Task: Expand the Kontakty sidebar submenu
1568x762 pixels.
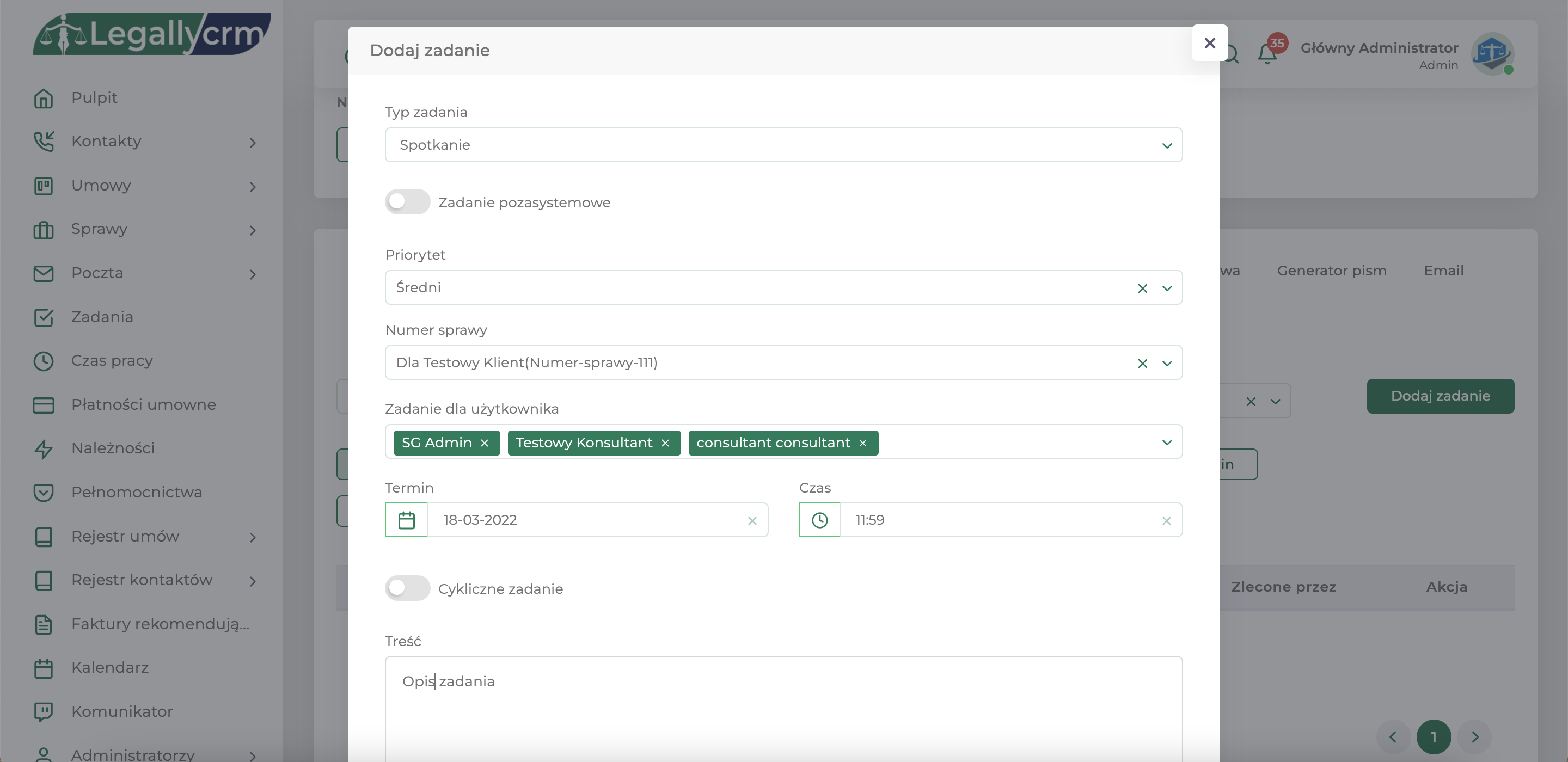Action: pos(253,143)
